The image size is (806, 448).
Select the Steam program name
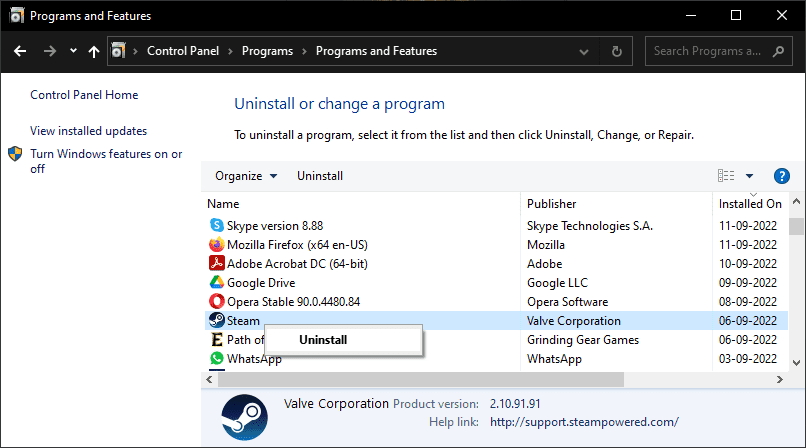tap(243, 321)
